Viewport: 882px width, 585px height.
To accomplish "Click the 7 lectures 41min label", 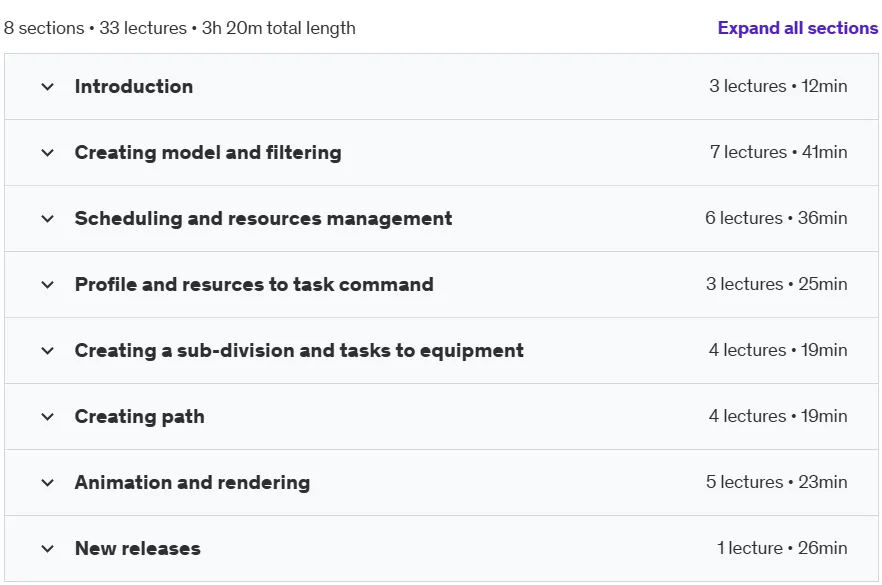I will 778,152.
